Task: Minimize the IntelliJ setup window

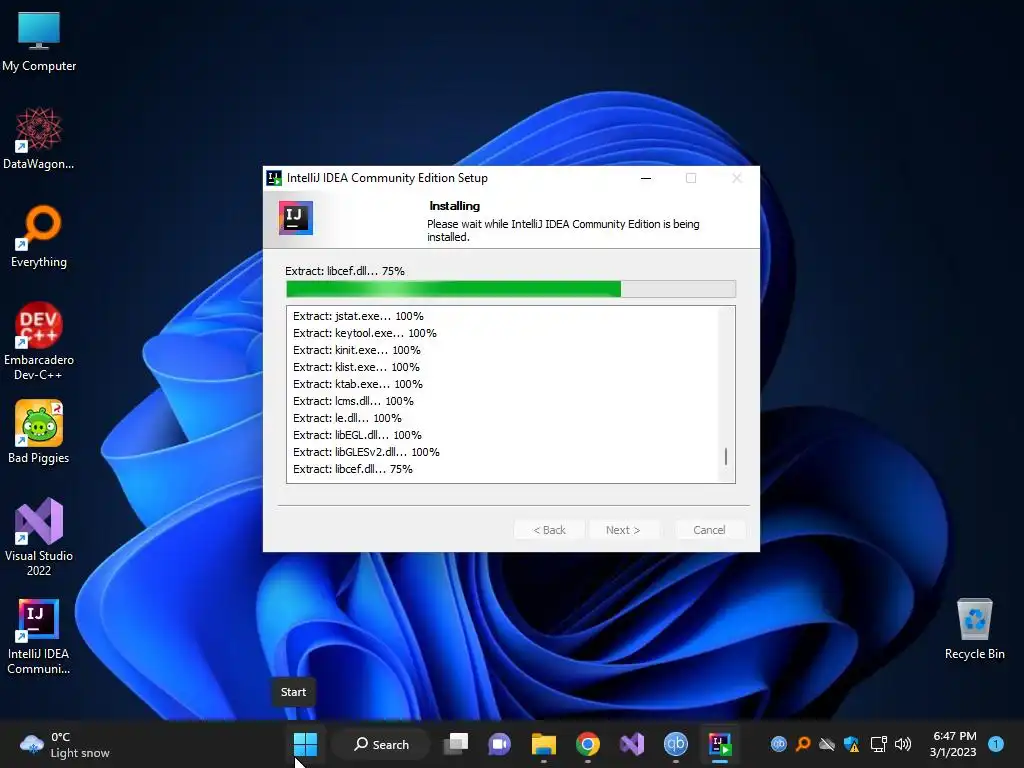Action: click(x=646, y=178)
